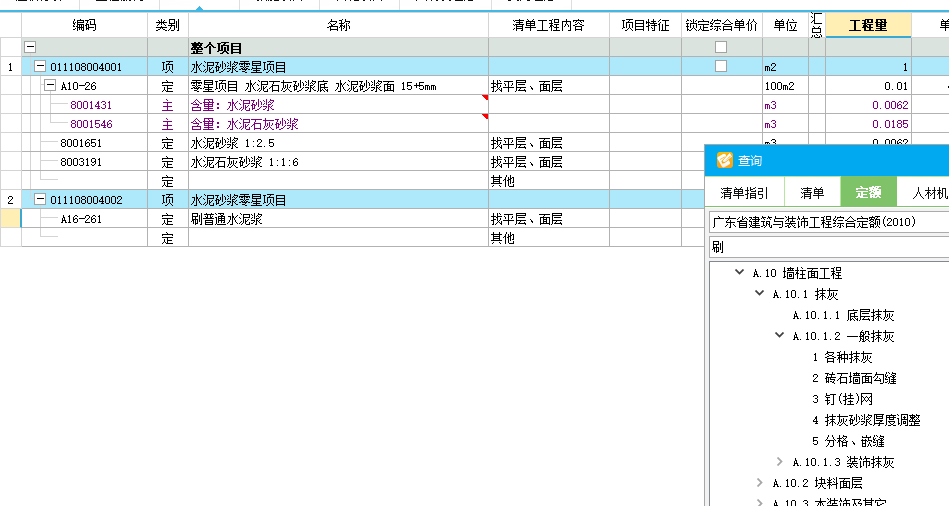The width and height of the screenshot is (949, 506).
Task: Select 5 分格、嵌缝 tree item
Action: (848, 441)
